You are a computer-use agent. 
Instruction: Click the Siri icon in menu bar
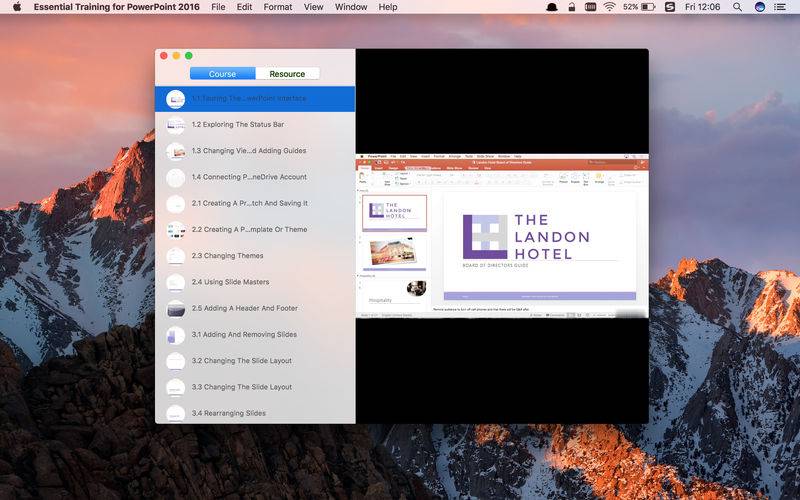point(760,7)
